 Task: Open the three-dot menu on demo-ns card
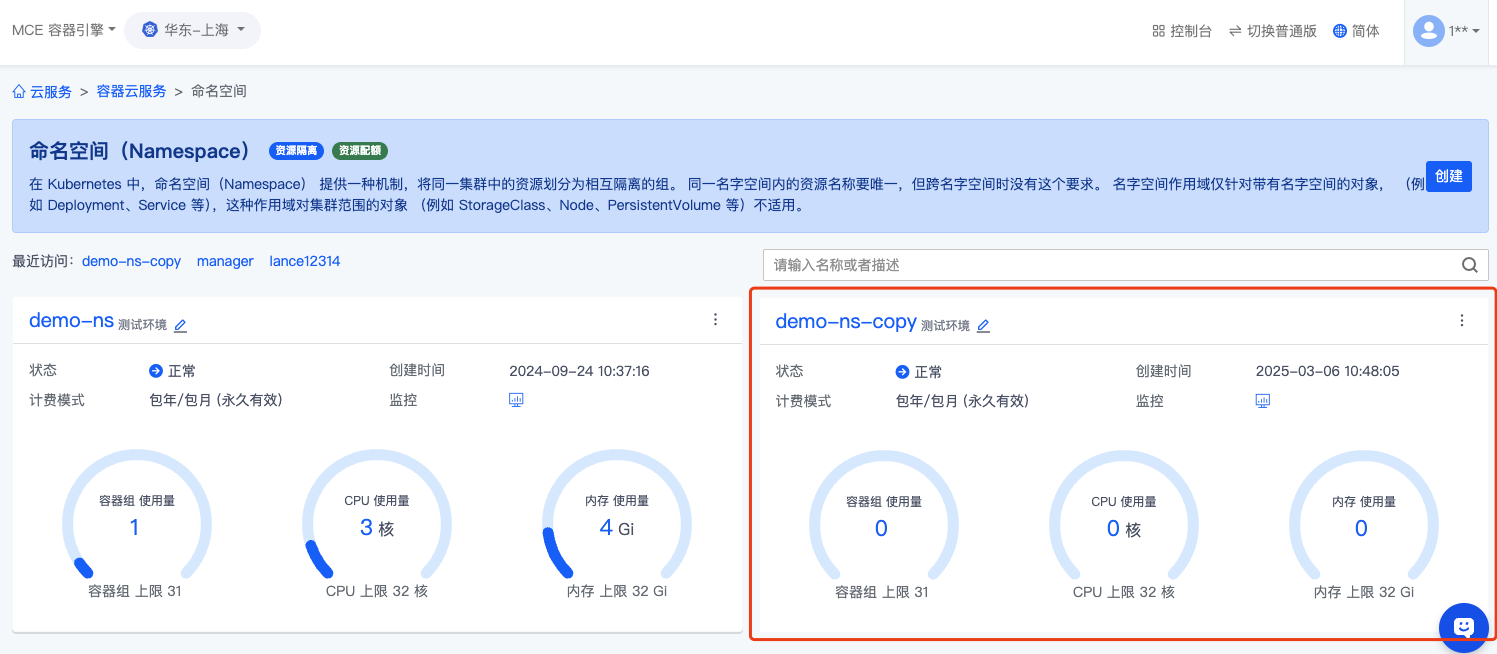[715, 320]
